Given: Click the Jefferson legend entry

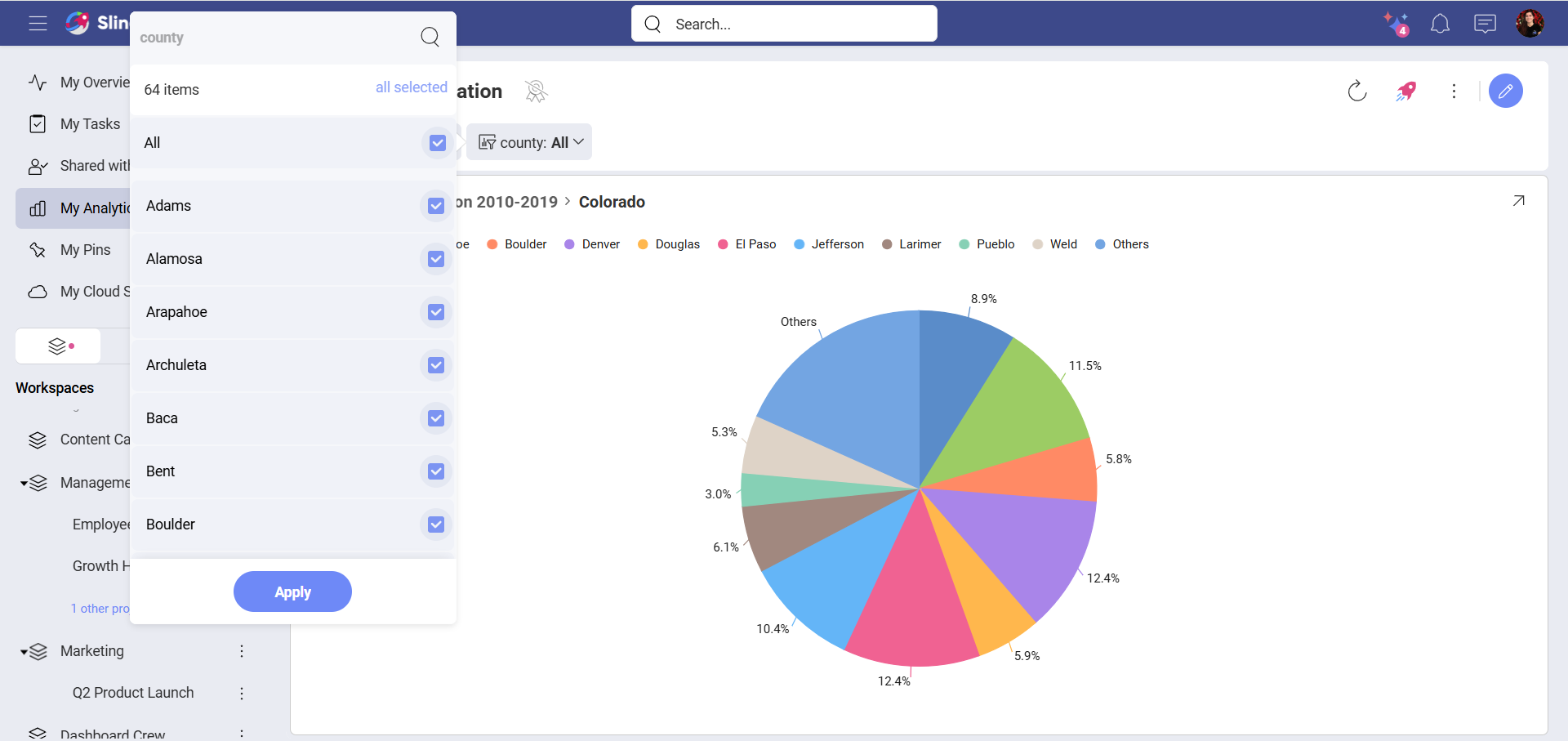Looking at the screenshot, I should click(829, 244).
